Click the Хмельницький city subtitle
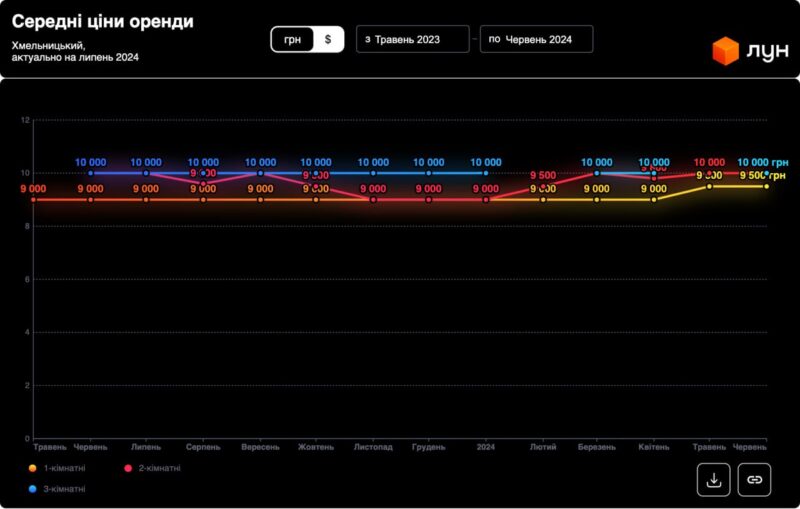800x509 pixels. [48, 46]
